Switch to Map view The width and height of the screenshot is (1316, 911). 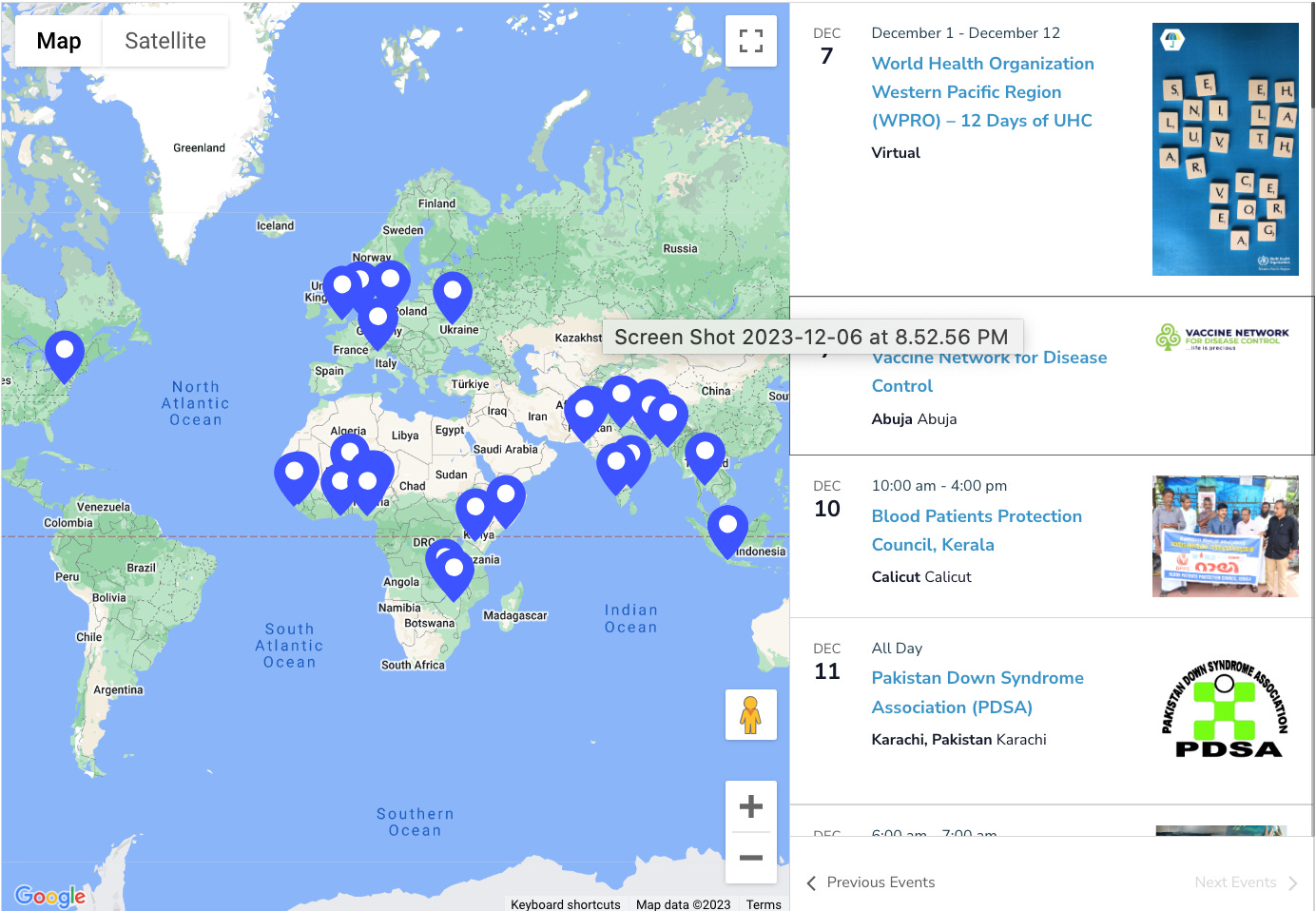coord(59,41)
